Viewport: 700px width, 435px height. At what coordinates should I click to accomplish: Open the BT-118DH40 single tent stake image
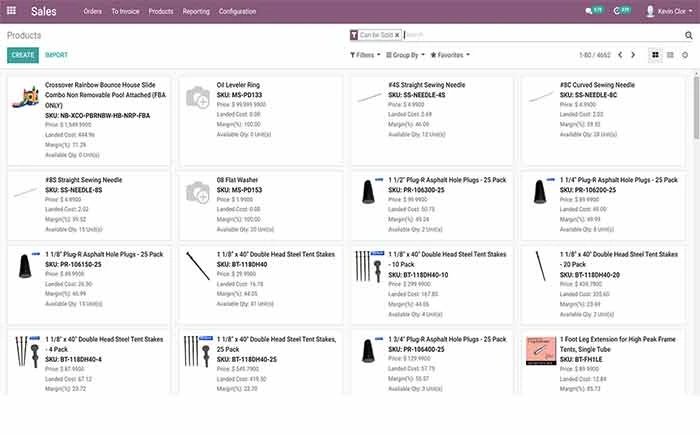[x=198, y=266]
